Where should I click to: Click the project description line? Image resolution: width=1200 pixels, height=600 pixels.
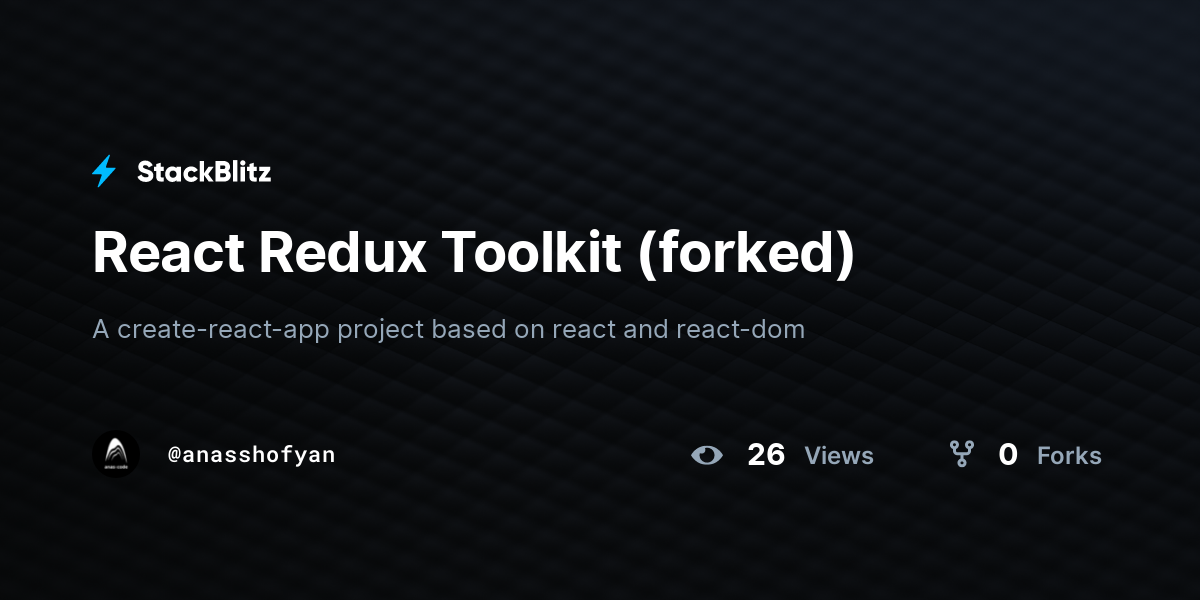[x=449, y=329]
